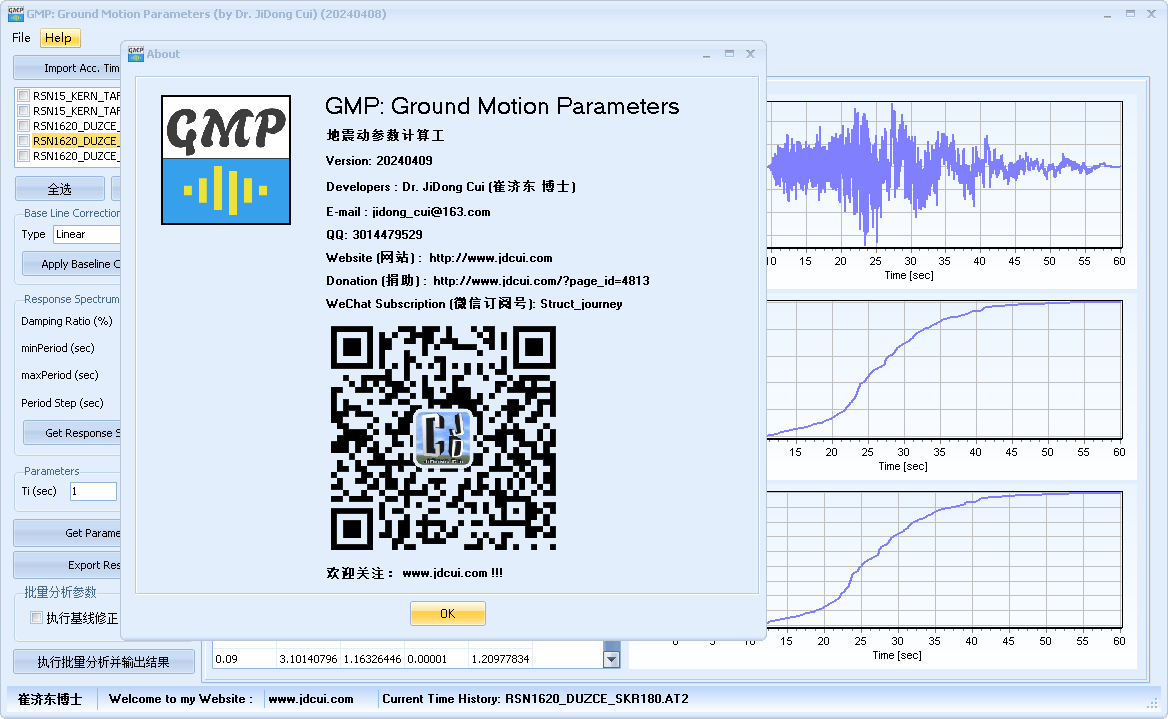Click the website URL http://www.jdcui.com

(491, 258)
